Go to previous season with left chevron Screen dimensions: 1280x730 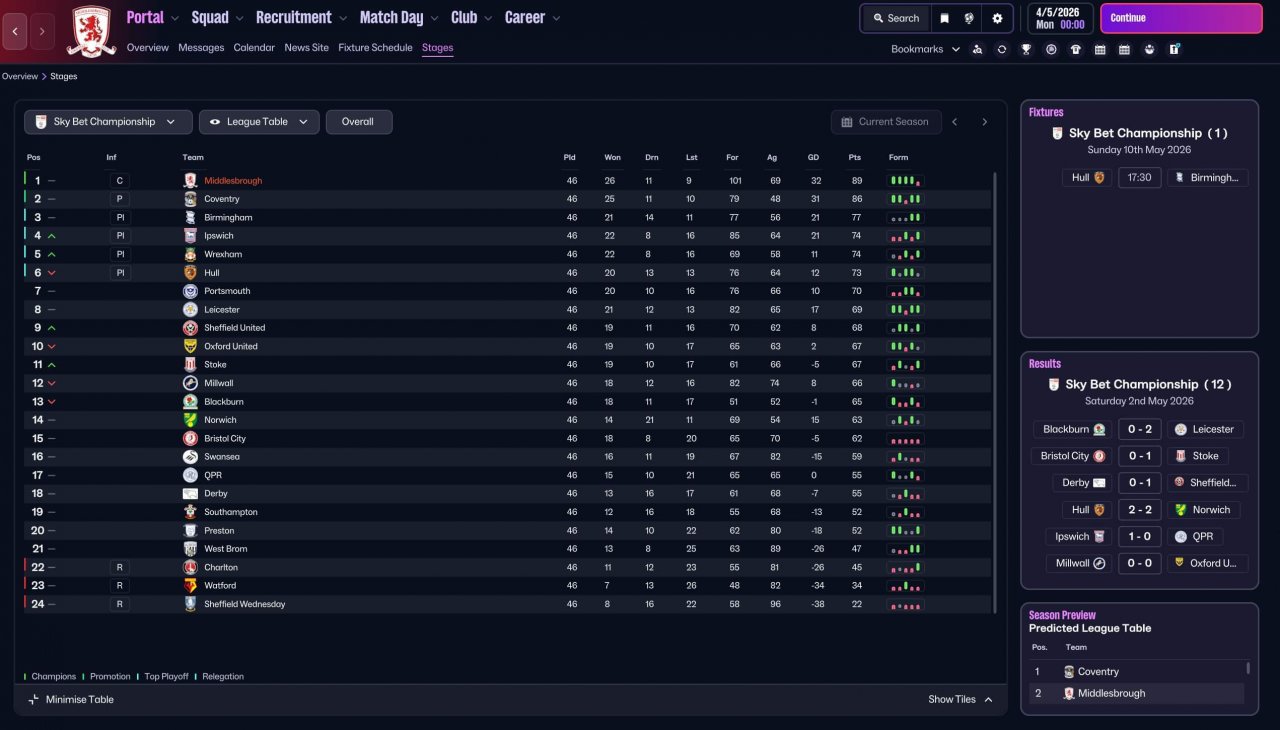955,122
